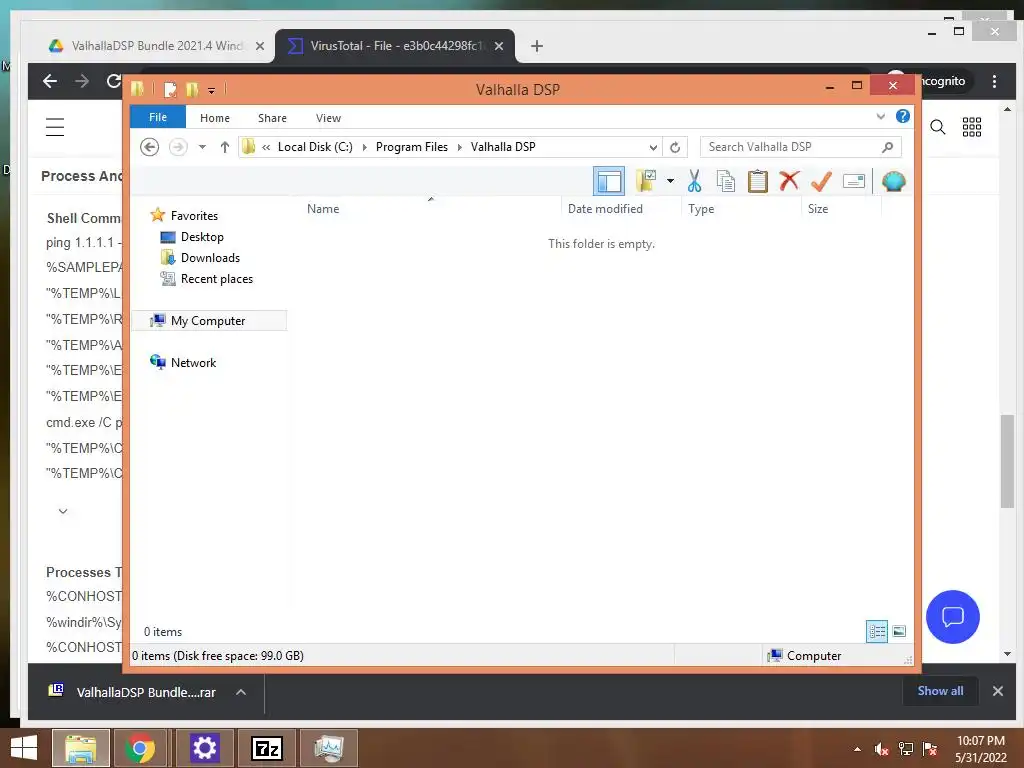
Task: Open the View ribbon tab
Action: pyautogui.click(x=328, y=118)
